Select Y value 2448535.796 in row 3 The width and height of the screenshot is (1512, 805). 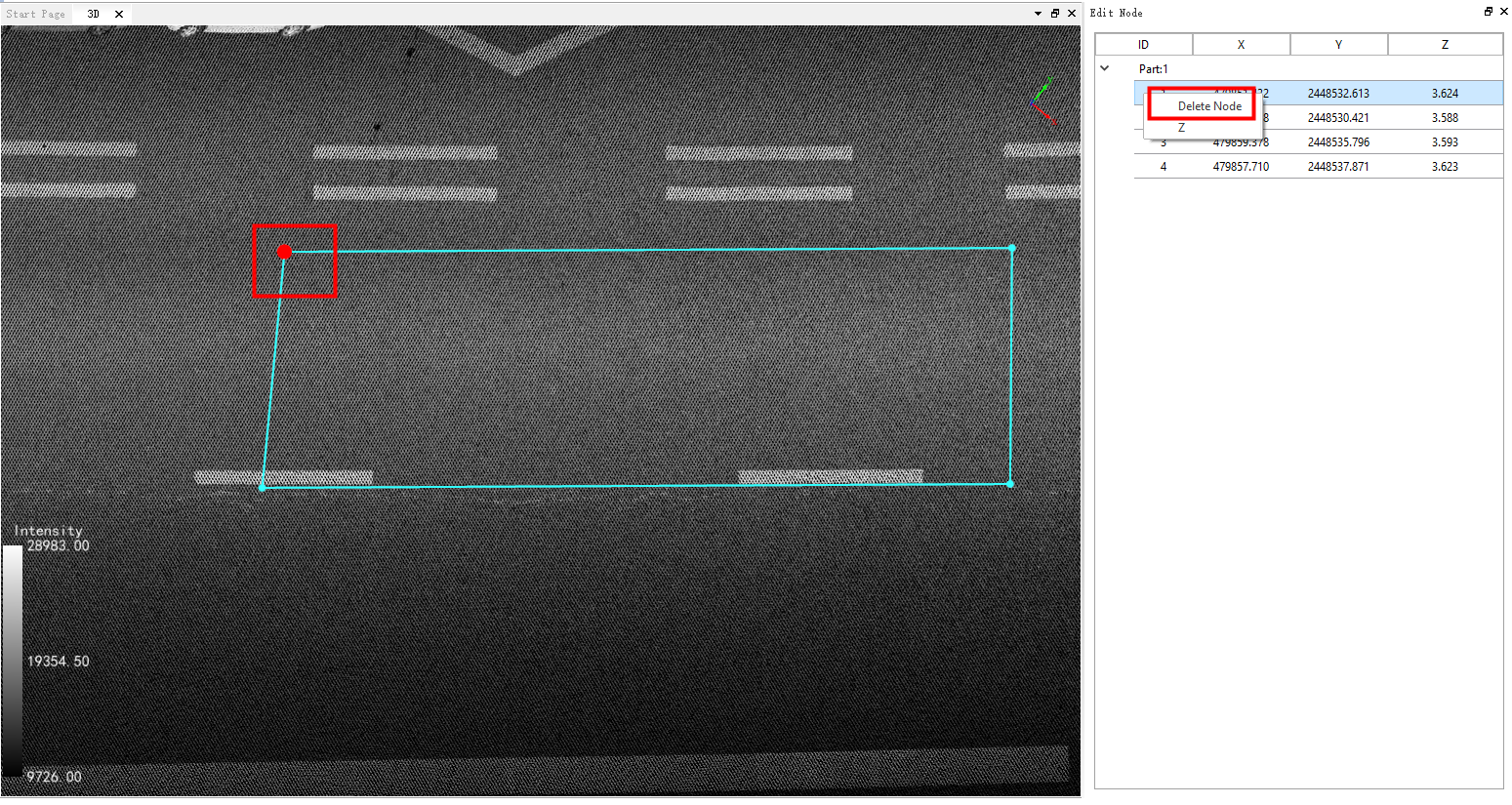(1338, 142)
